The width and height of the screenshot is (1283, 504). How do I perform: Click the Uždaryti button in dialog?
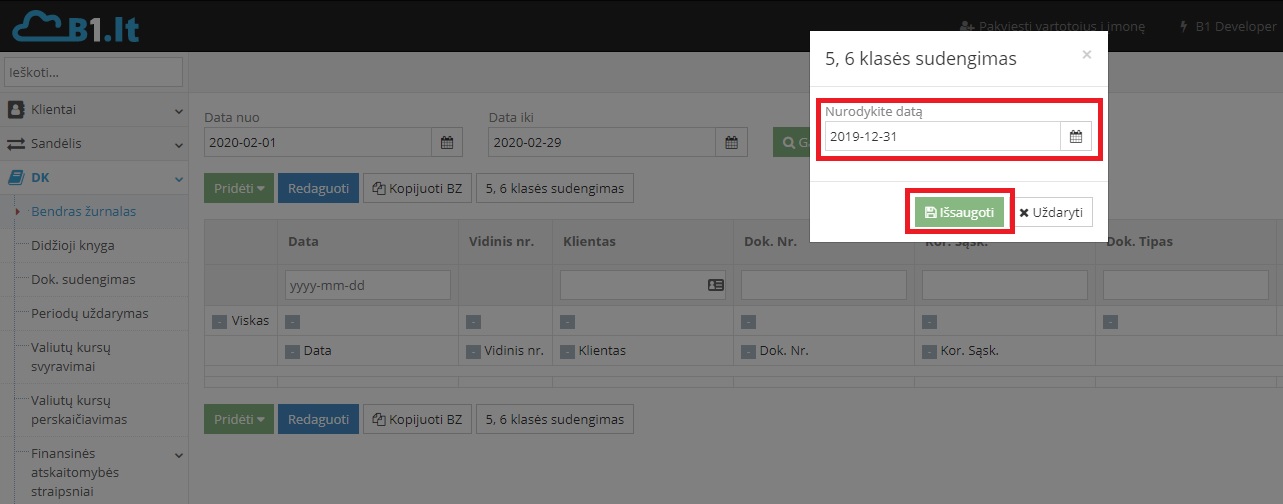[x=1050, y=212]
